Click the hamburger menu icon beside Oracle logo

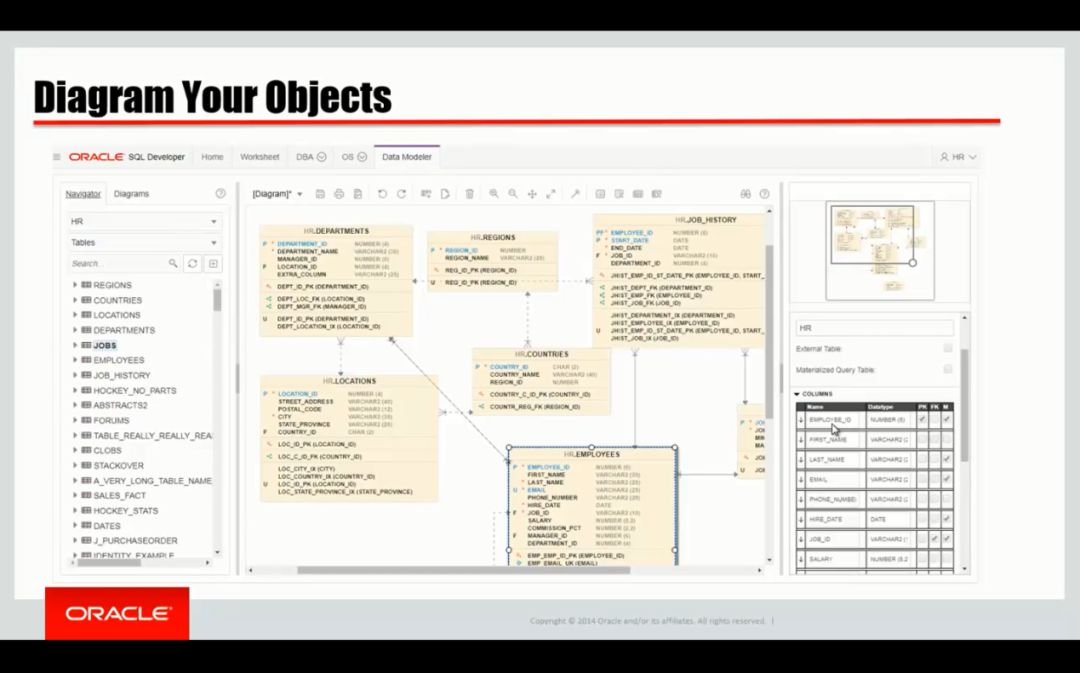tap(56, 157)
